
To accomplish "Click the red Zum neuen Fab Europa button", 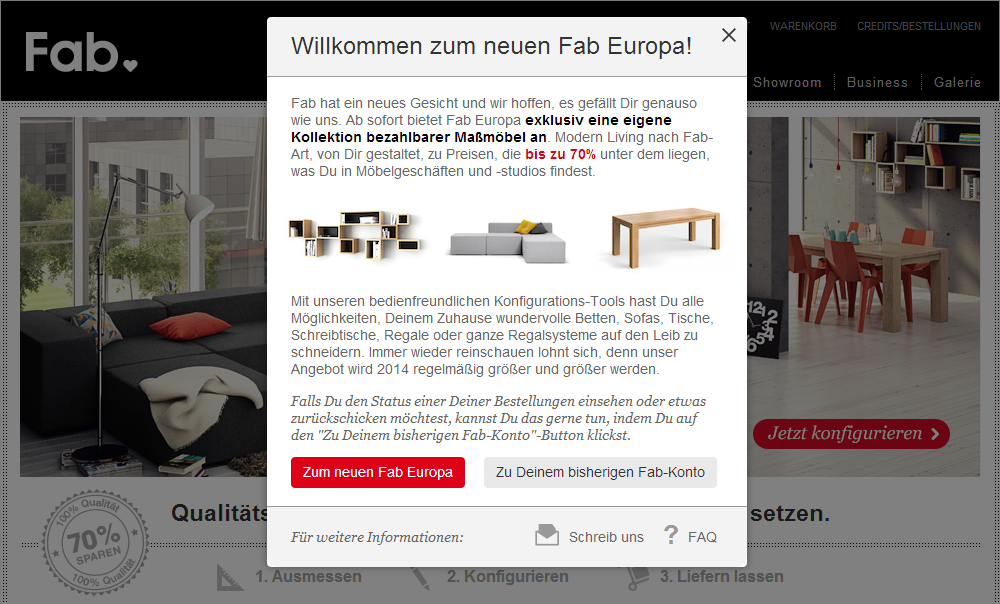I will pyautogui.click(x=378, y=473).
